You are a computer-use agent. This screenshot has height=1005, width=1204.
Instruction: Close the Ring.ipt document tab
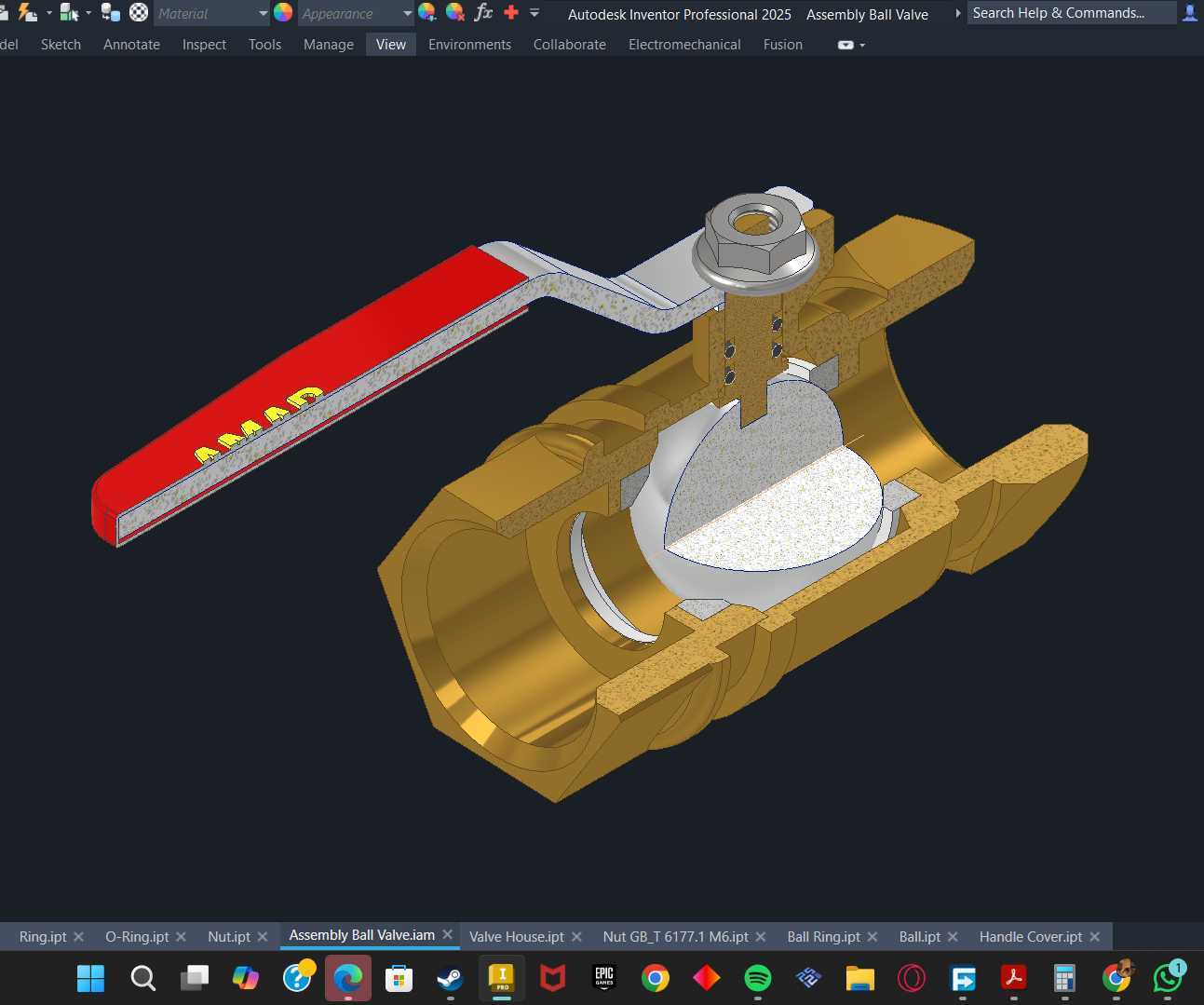click(78, 937)
